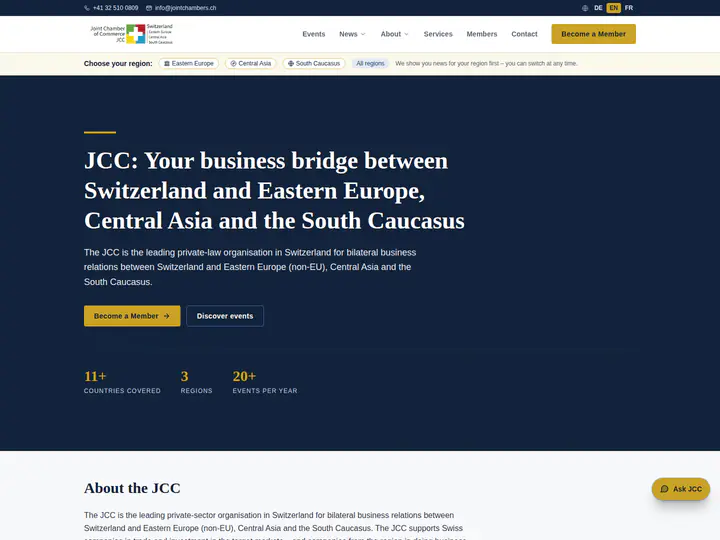
Task: Click header Become a Member button
Action: (x=593, y=34)
